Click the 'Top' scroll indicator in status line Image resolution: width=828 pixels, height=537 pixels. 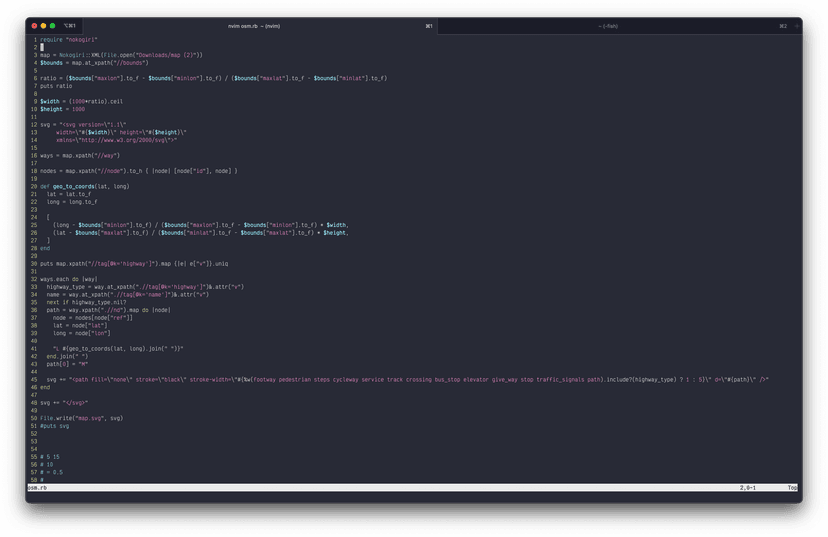pyautogui.click(x=792, y=488)
